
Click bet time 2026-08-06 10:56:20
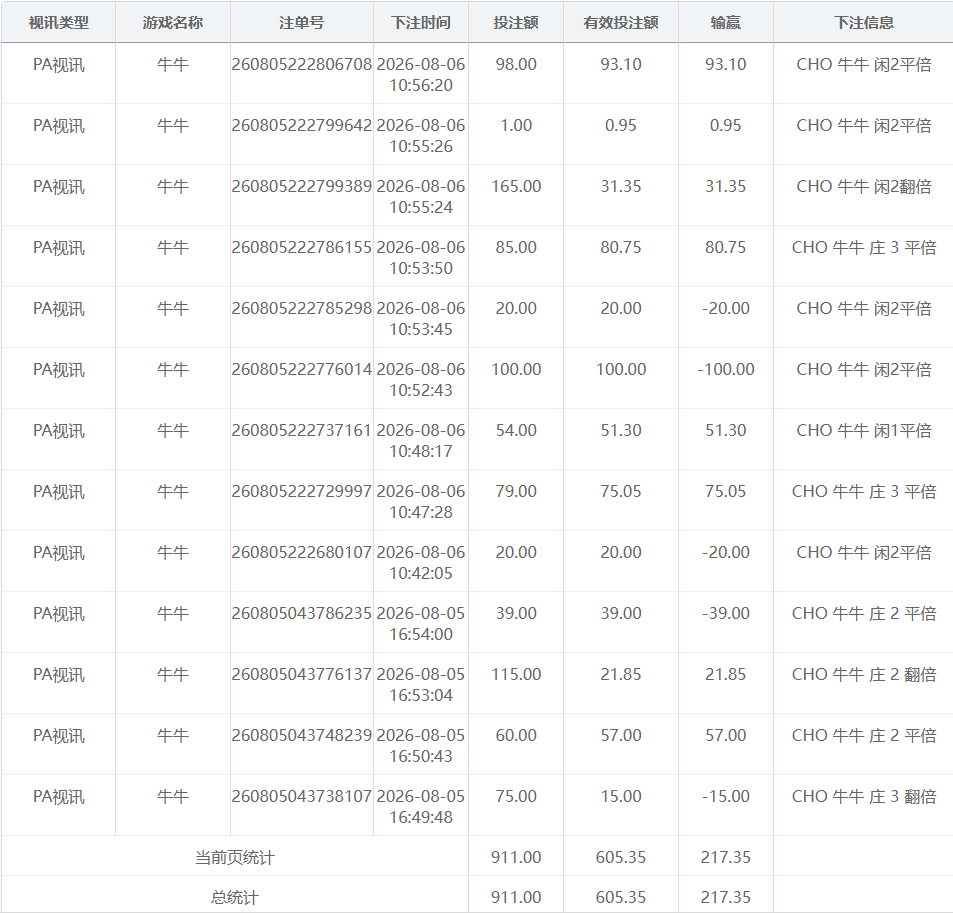(421, 75)
